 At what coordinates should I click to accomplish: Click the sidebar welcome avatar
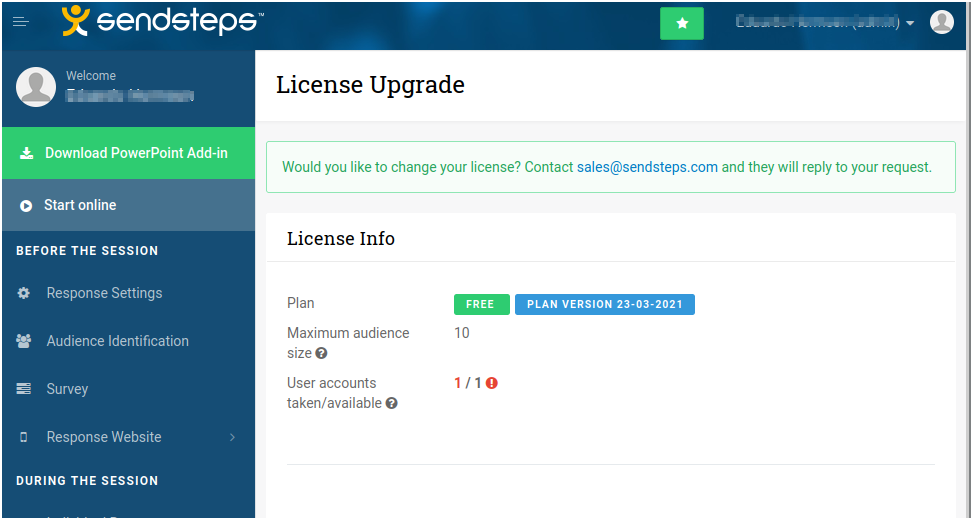click(36, 87)
